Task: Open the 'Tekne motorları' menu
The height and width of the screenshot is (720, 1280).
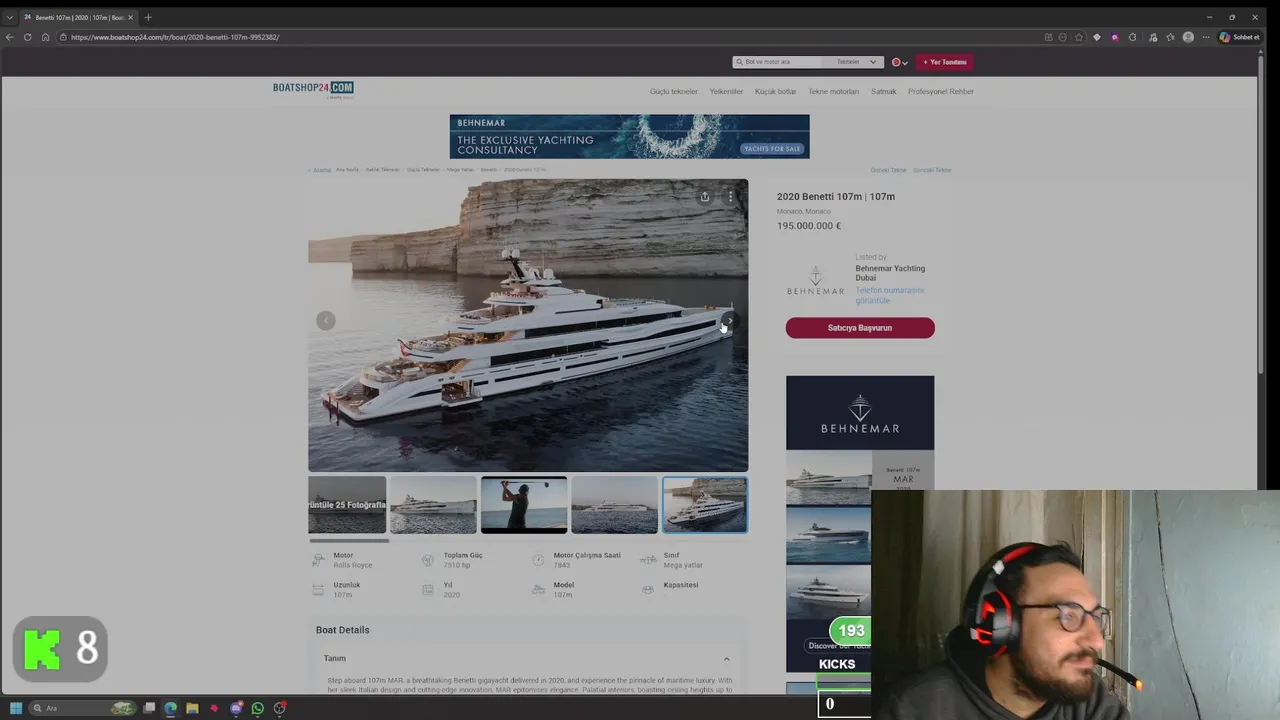Action: (x=833, y=91)
